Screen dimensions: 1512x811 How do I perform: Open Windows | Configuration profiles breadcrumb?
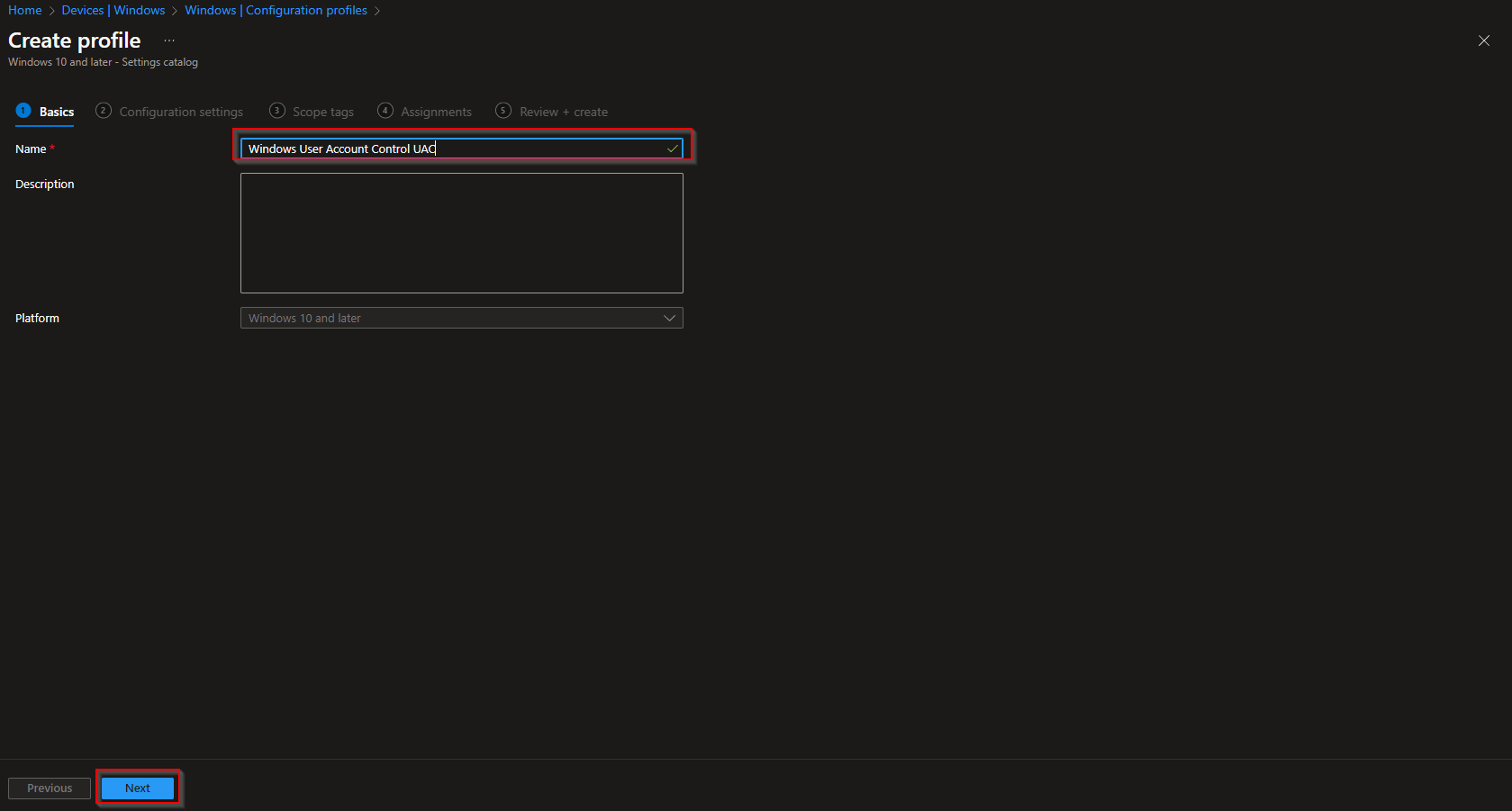[275, 10]
